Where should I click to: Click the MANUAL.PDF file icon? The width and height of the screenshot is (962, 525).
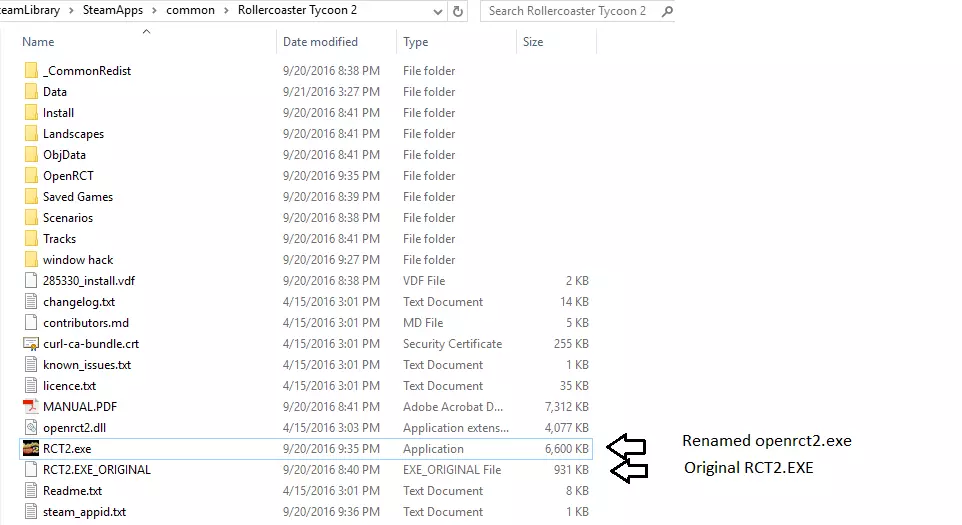click(x=31, y=407)
